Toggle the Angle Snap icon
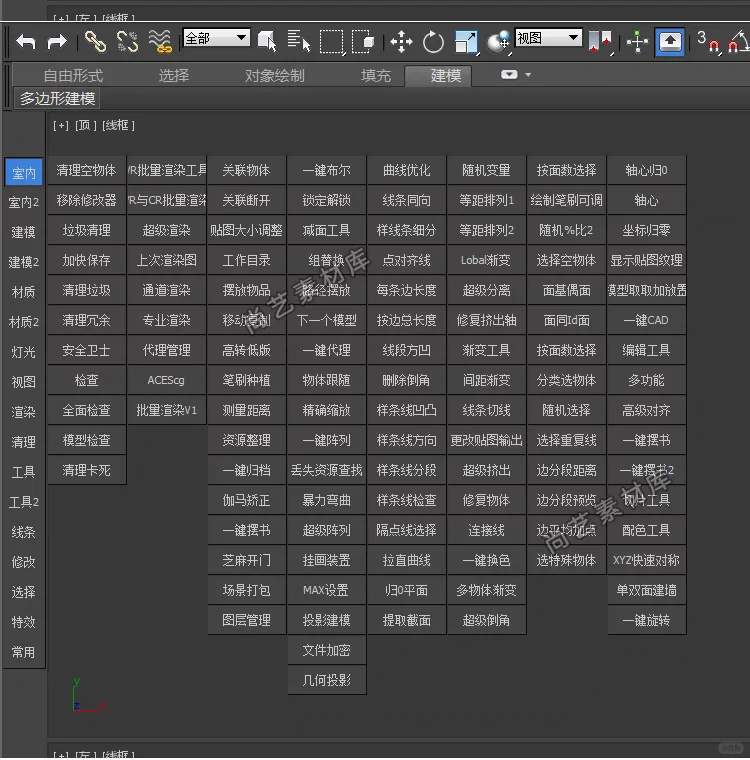750x760 pixels. [738, 42]
